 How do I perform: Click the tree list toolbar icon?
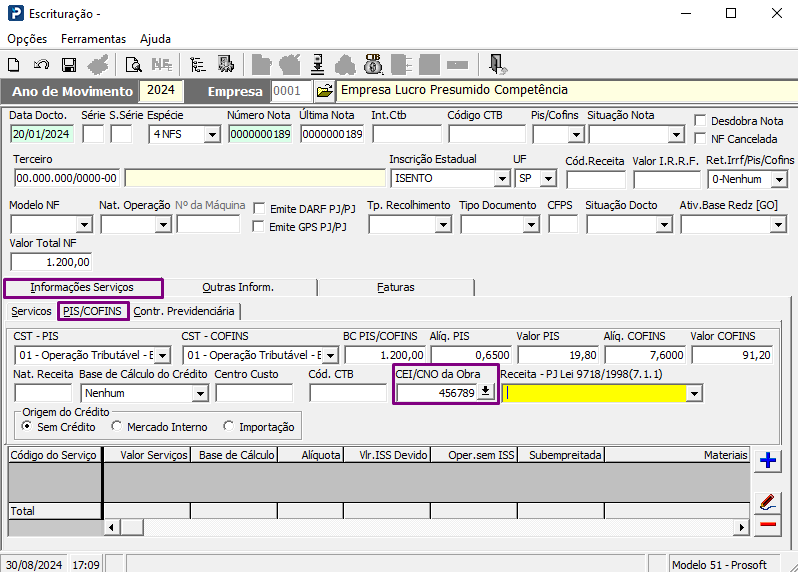[197, 65]
